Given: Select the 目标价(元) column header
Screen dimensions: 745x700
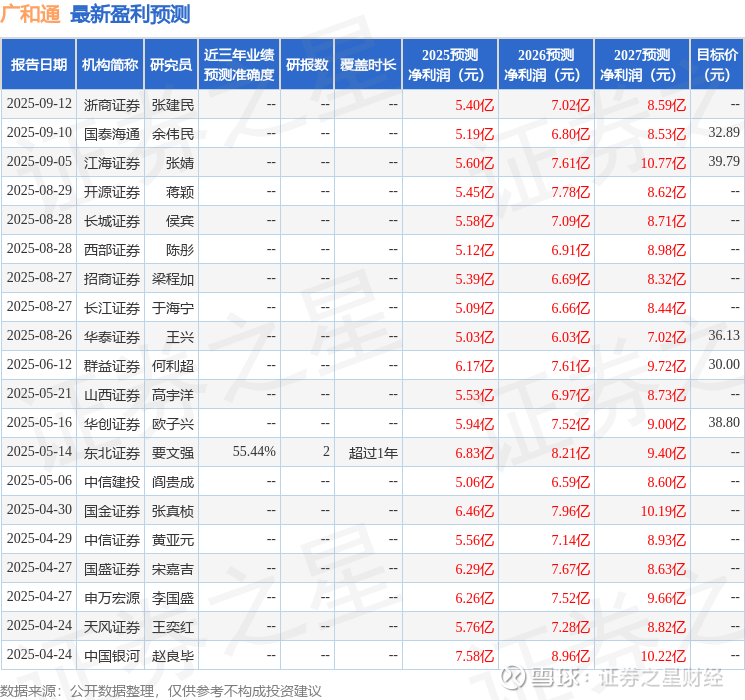Looking at the screenshot, I should [717, 65].
